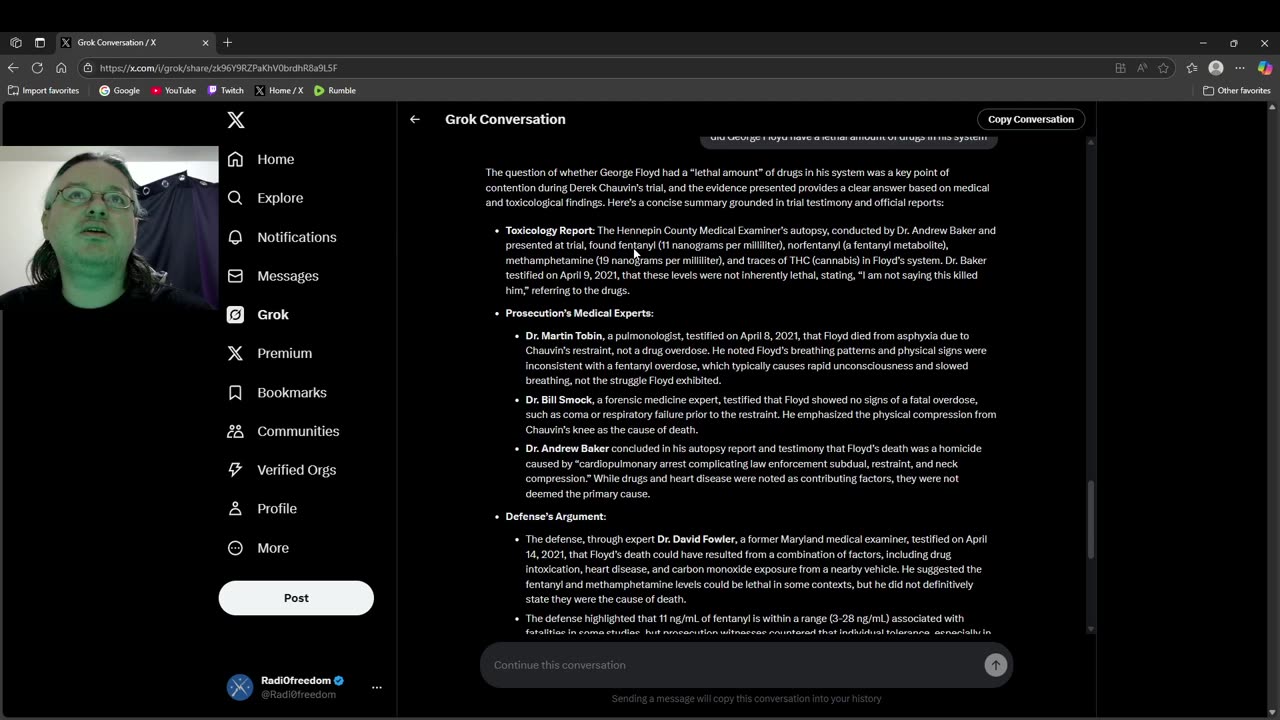Open the YouTube bookmark
1280x720 pixels.
173,90
